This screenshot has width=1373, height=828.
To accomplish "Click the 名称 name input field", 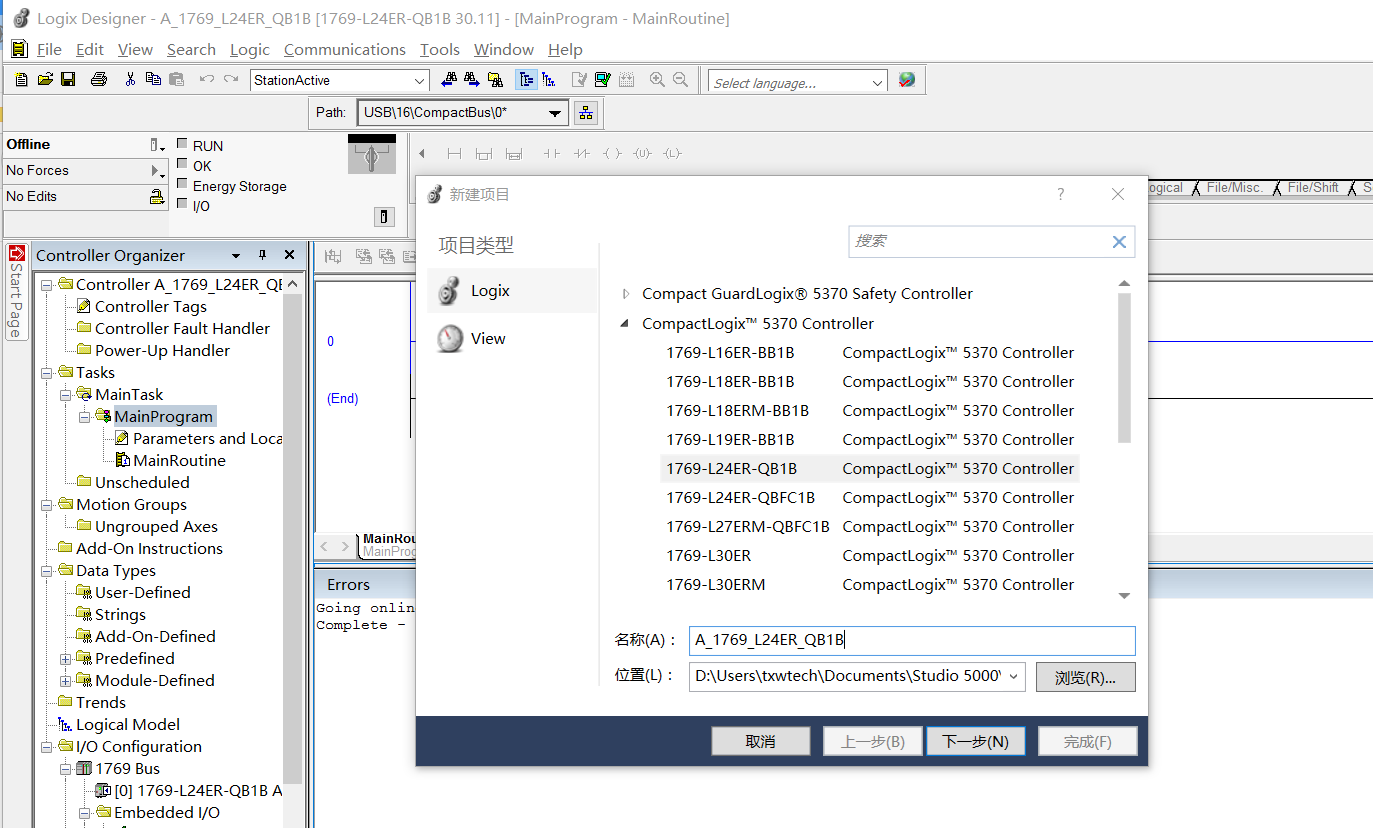I will point(912,640).
